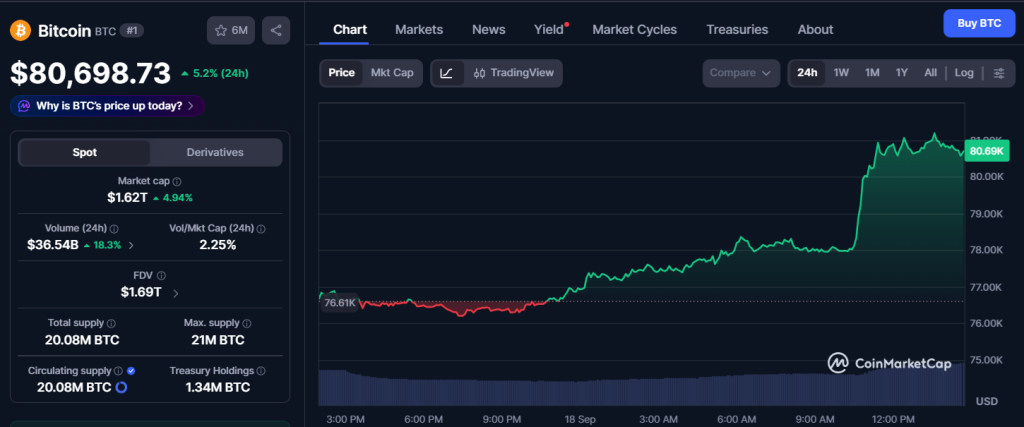The image size is (1024, 427).
Task: Click the AI icon in price-up banner
Action: point(24,106)
